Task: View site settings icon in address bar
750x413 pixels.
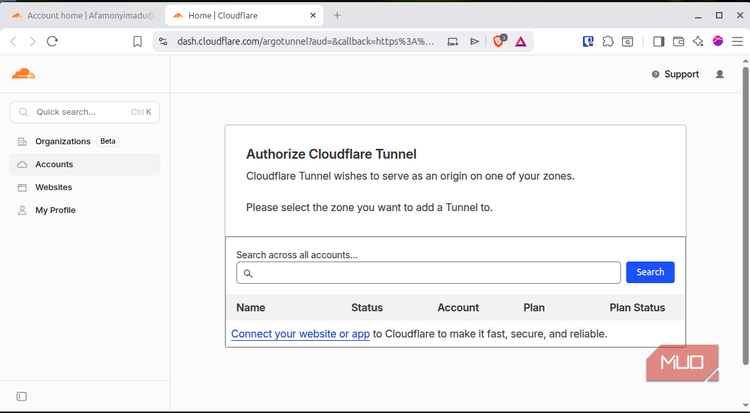Action: [x=163, y=42]
